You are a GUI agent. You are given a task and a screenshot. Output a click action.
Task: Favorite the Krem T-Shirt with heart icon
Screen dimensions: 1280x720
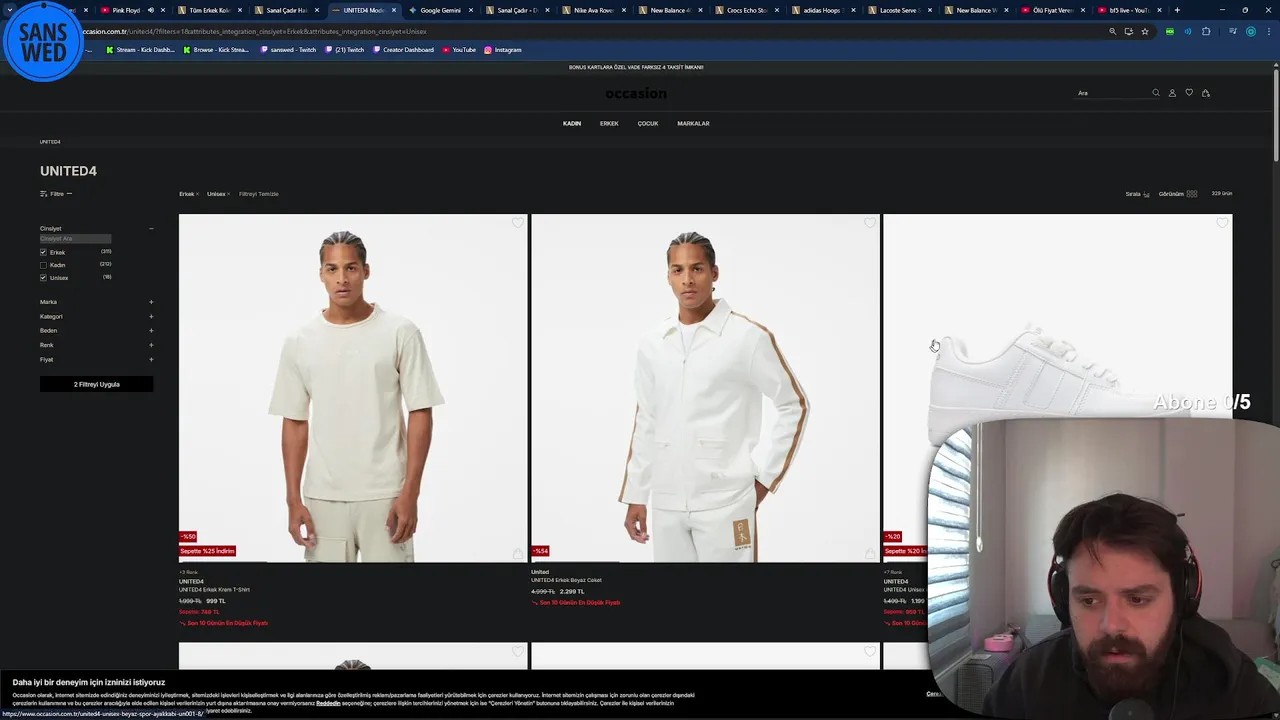pyautogui.click(x=517, y=223)
